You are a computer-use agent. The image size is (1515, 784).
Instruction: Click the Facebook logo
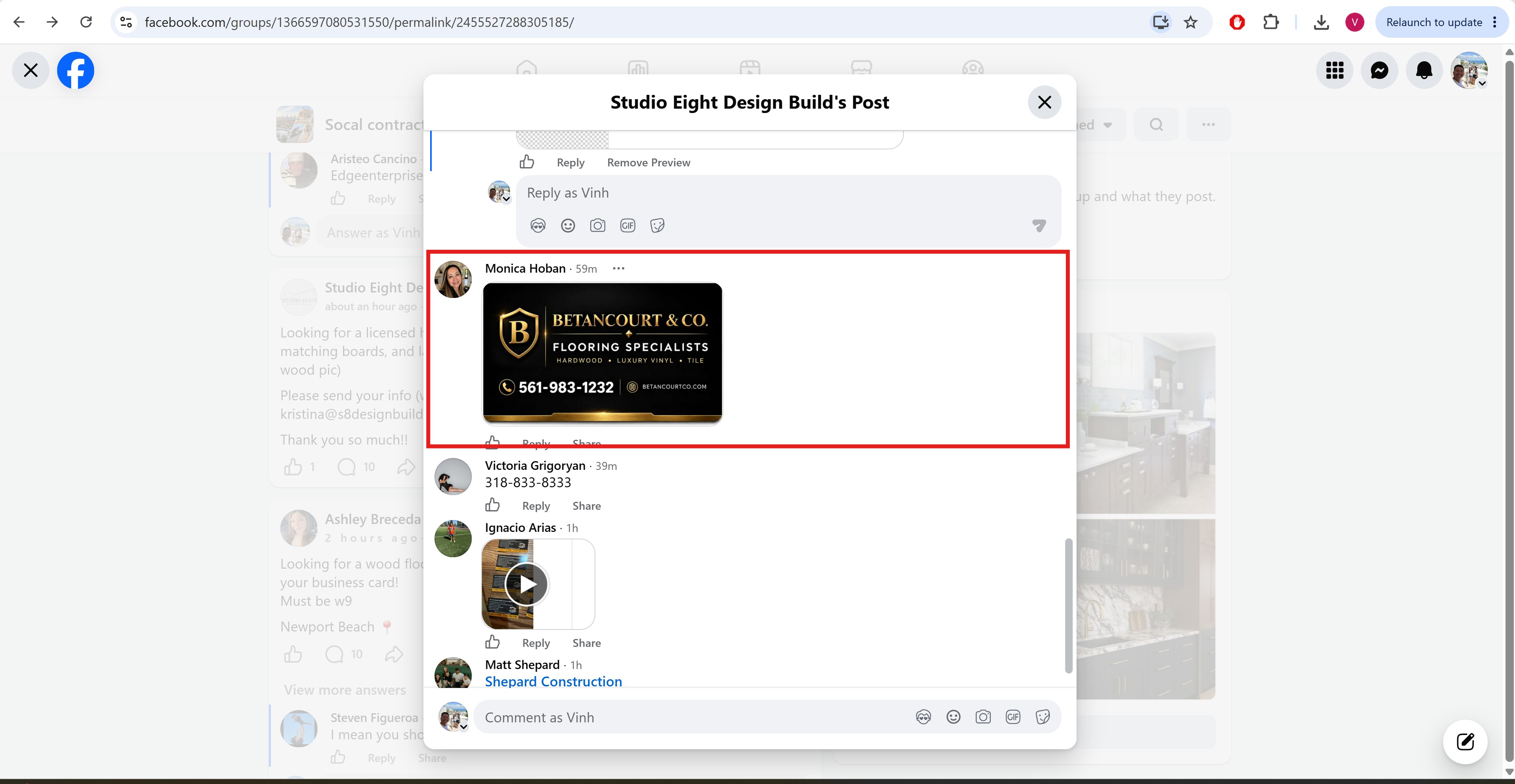[75, 70]
